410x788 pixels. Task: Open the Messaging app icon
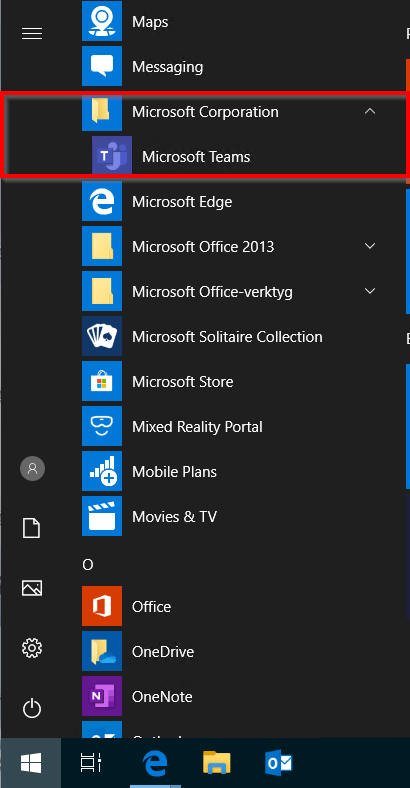(102, 66)
